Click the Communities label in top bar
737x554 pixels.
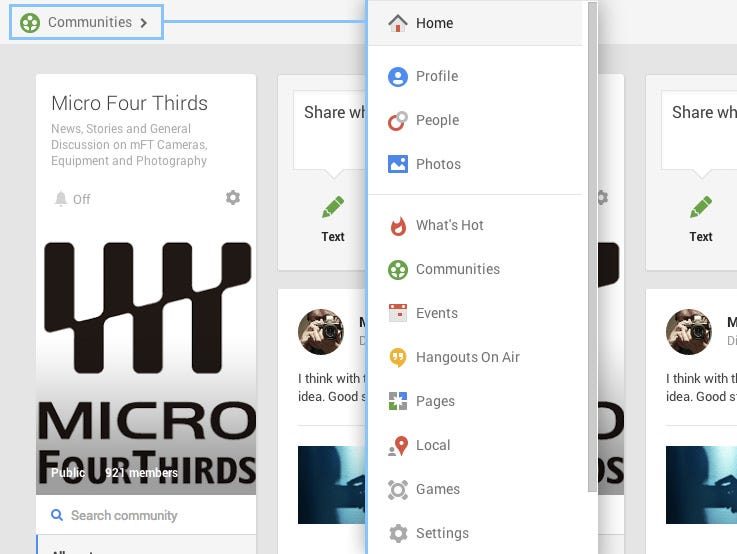[x=90, y=22]
